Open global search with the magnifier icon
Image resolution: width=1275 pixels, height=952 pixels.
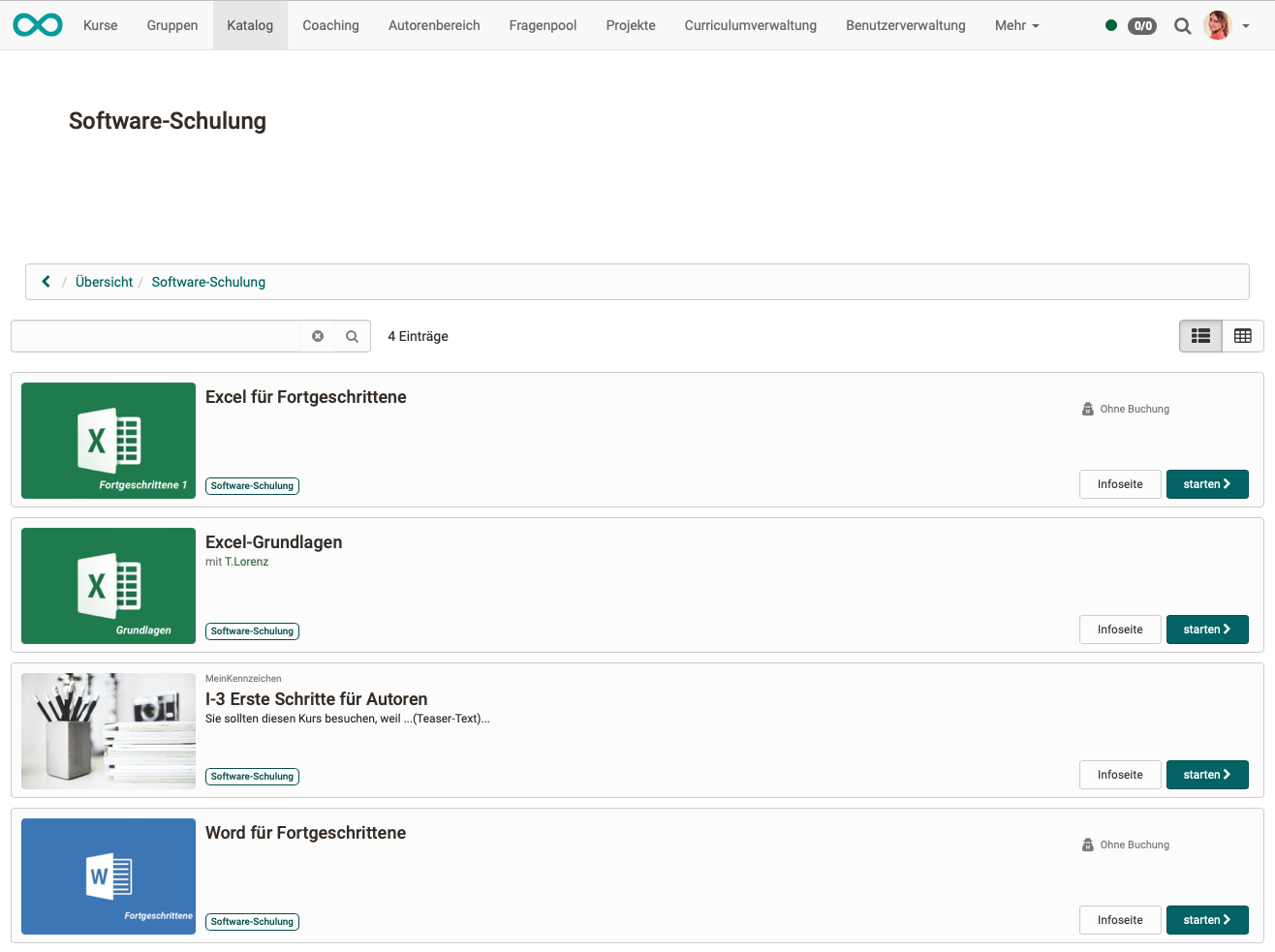tap(1182, 25)
